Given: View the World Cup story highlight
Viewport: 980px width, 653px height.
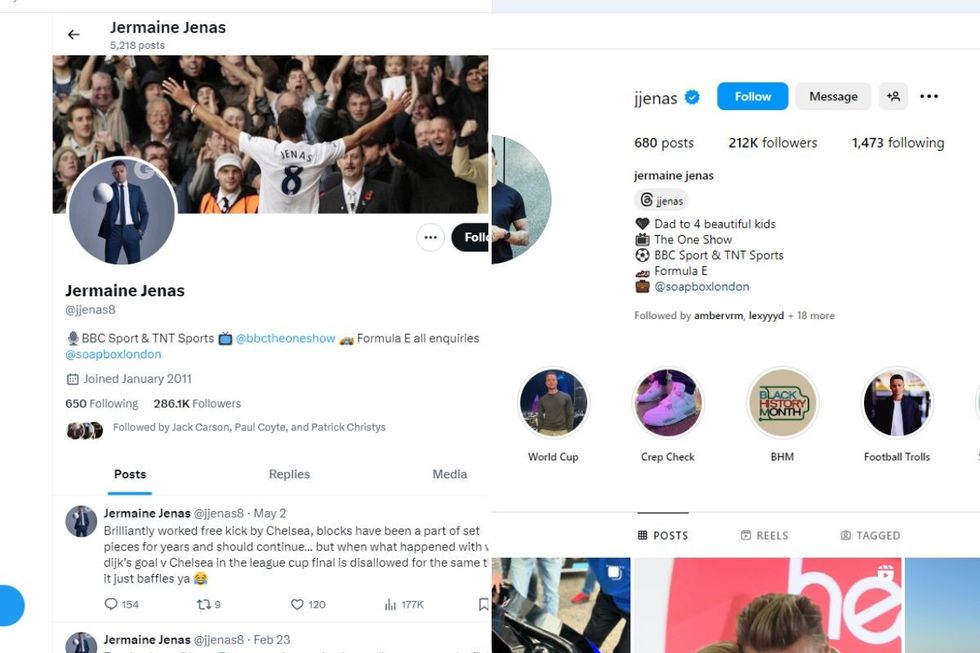Looking at the screenshot, I should pos(553,403).
